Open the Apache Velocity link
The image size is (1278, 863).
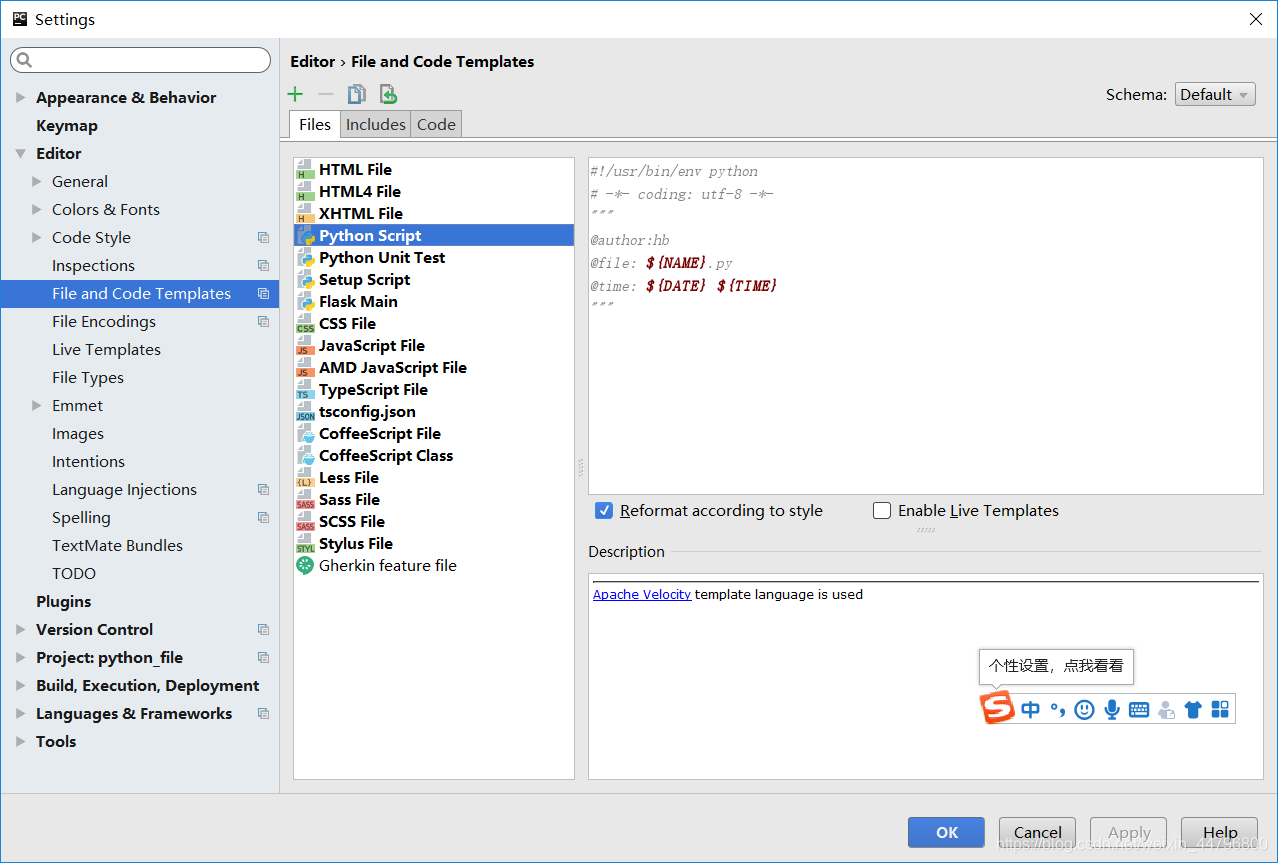click(642, 595)
